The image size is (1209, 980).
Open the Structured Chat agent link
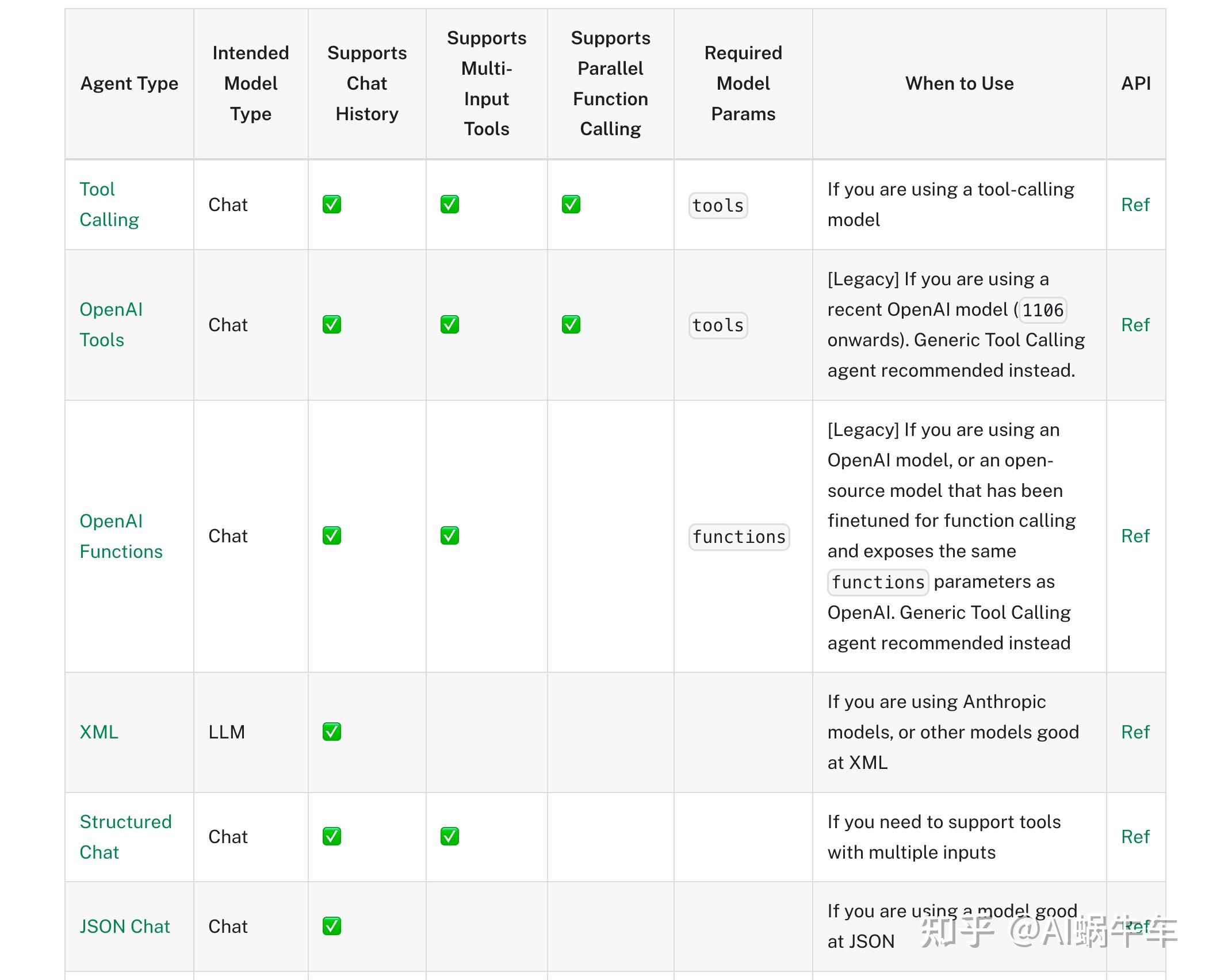(x=125, y=836)
